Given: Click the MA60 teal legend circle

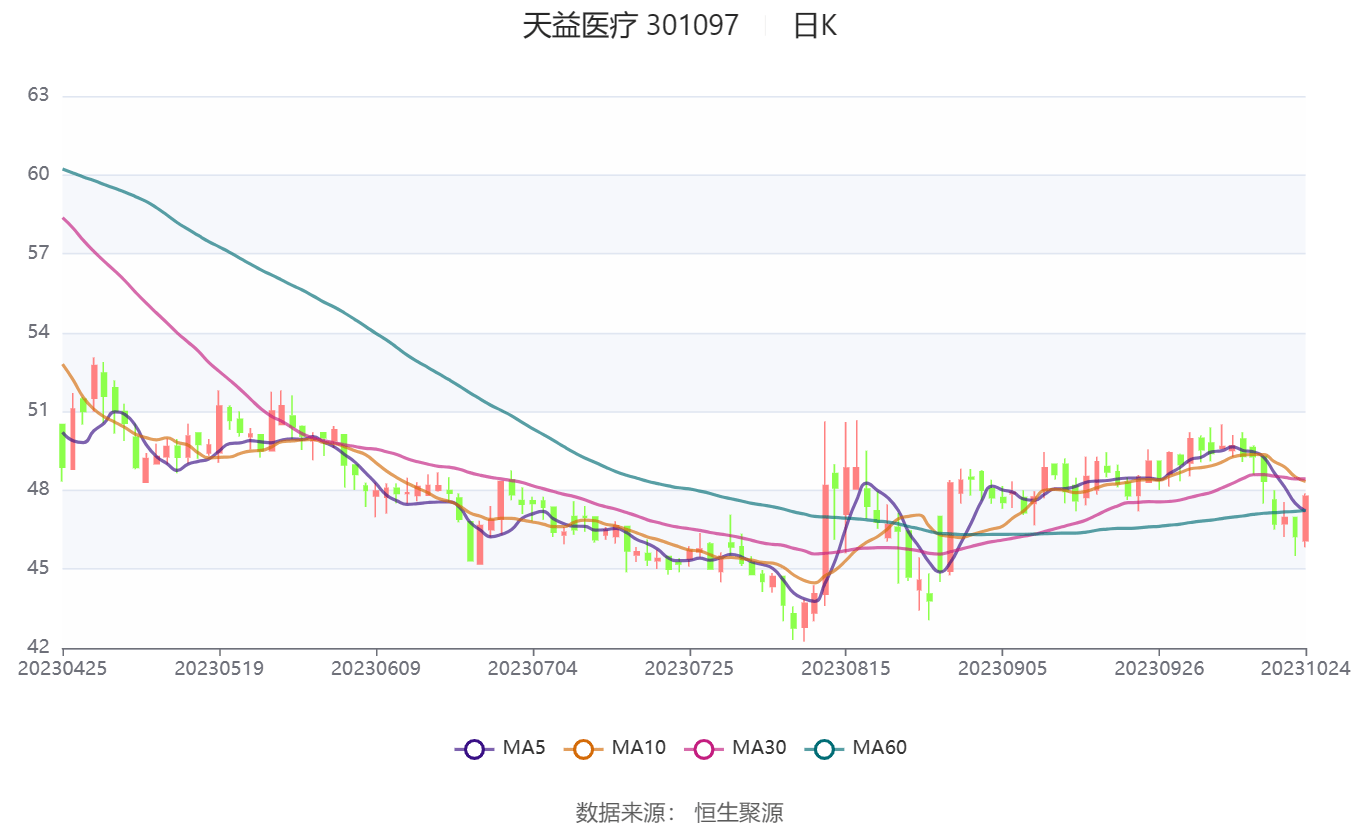Looking at the screenshot, I should point(823,748).
